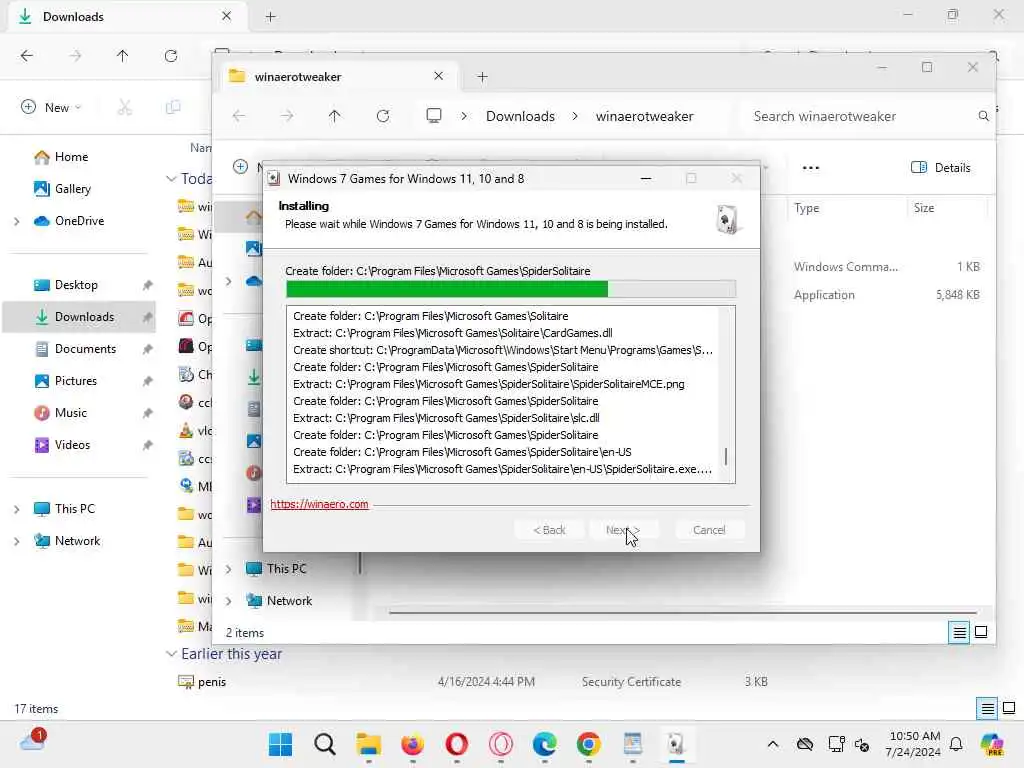The width and height of the screenshot is (1024, 768).
Task: Click chevron after Downloads in address bar
Action: [x=575, y=116]
